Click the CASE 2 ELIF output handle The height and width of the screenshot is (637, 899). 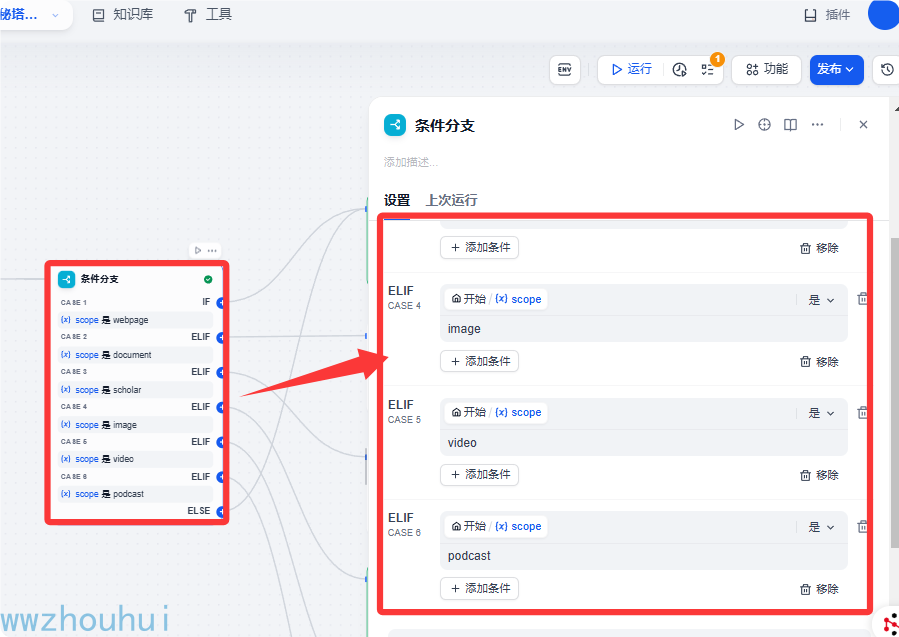(x=220, y=337)
